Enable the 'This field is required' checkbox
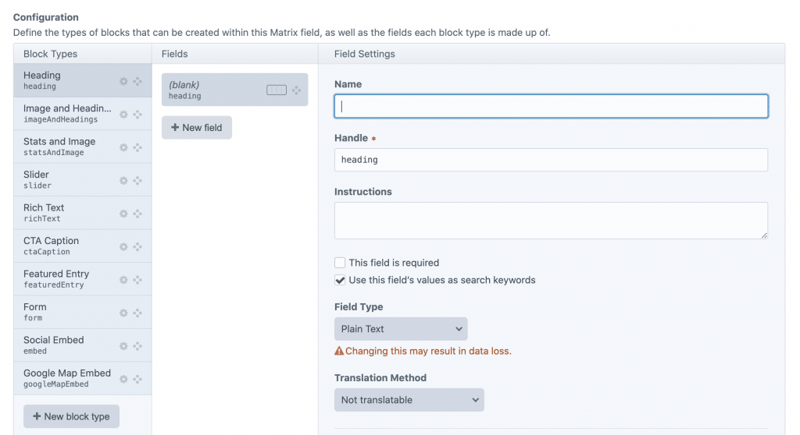Screen dimensions: 800x435 coord(340,263)
